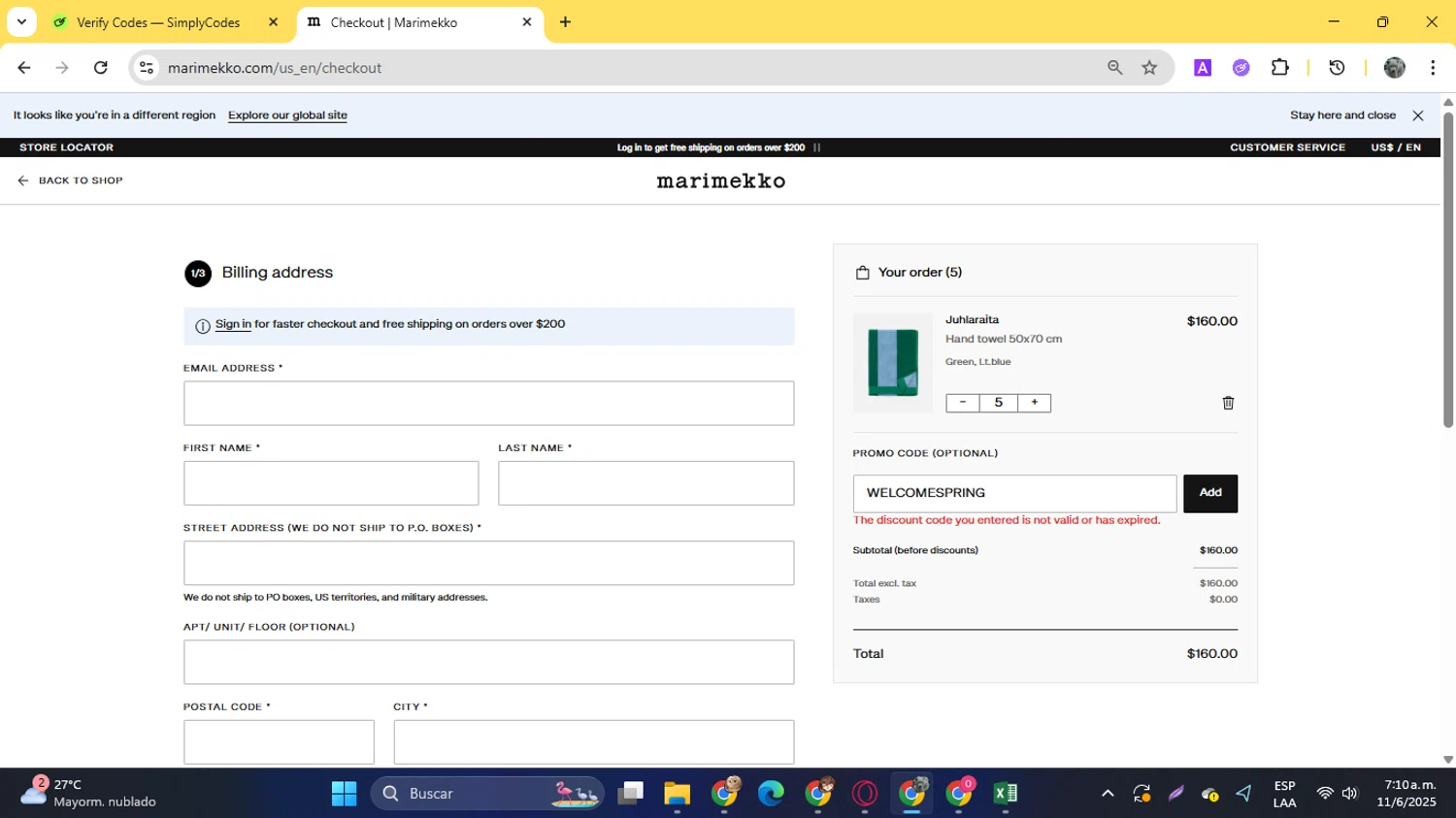Image resolution: width=1456 pixels, height=818 pixels.
Task: Go Back to Shop
Action: (70, 180)
